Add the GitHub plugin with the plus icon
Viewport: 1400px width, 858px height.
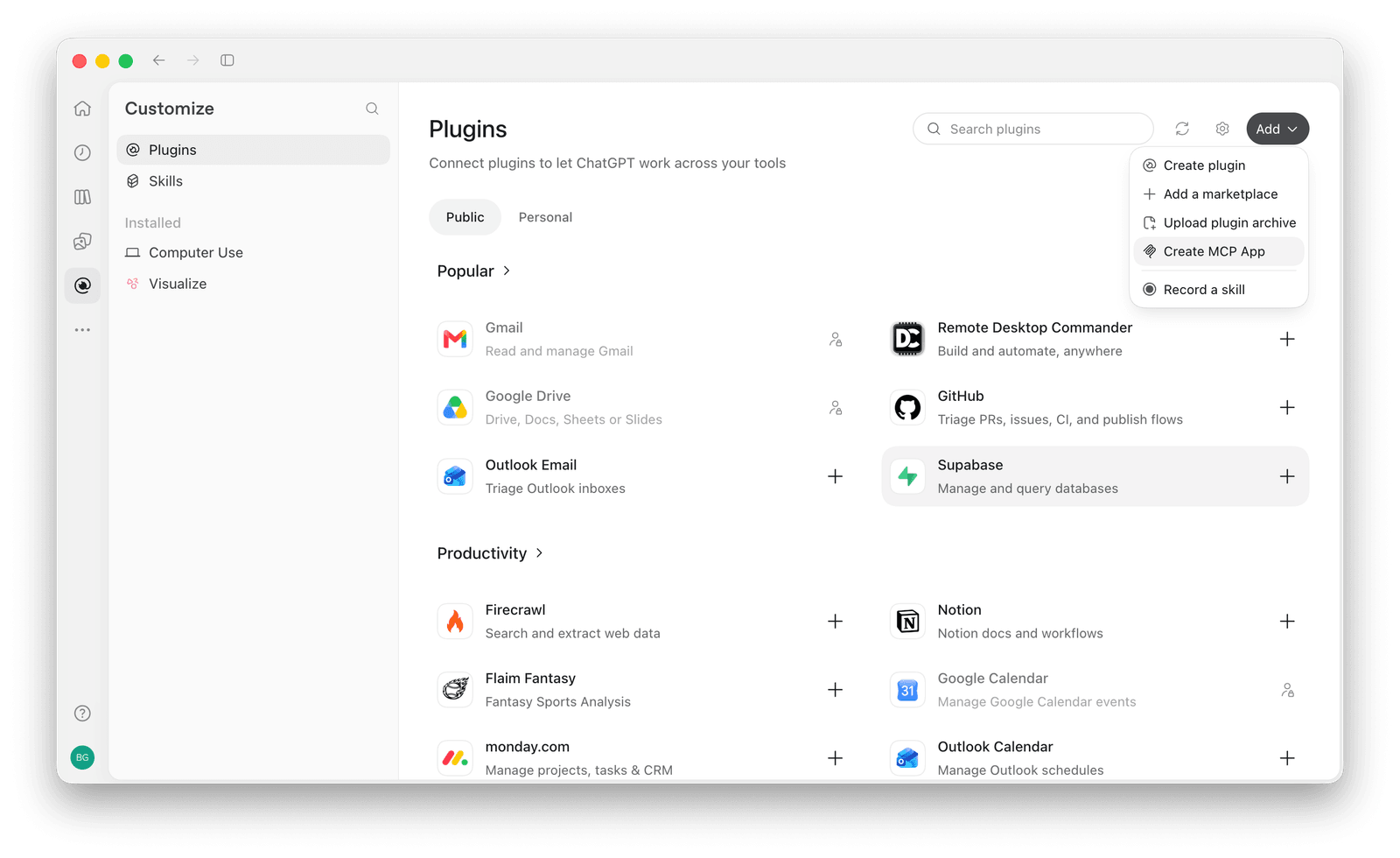[1287, 407]
